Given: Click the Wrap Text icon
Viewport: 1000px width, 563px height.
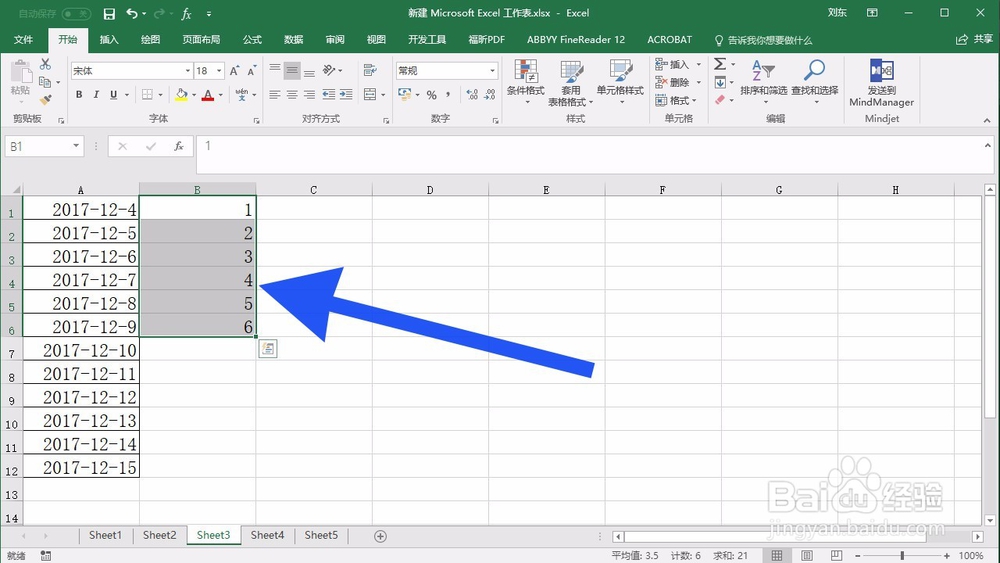Looking at the screenshot, I should (x=370, y=70).
